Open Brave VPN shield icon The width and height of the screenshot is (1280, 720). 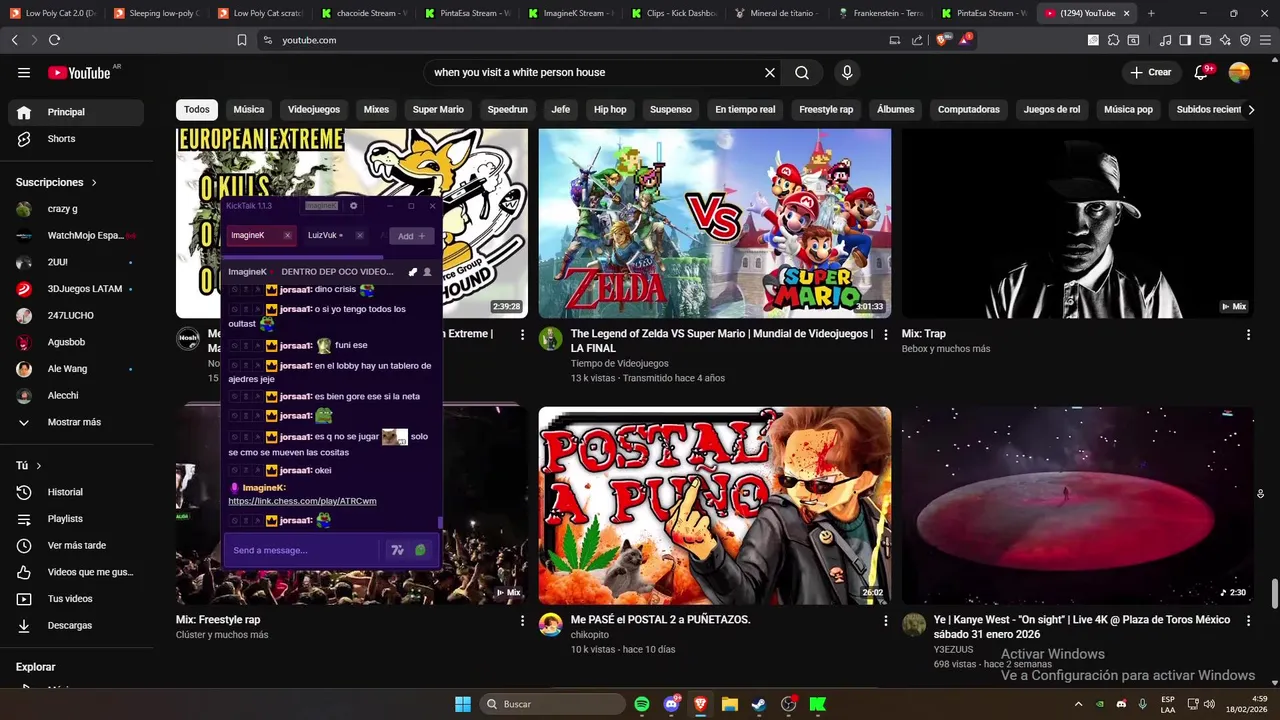click(x=1245, y=40)
